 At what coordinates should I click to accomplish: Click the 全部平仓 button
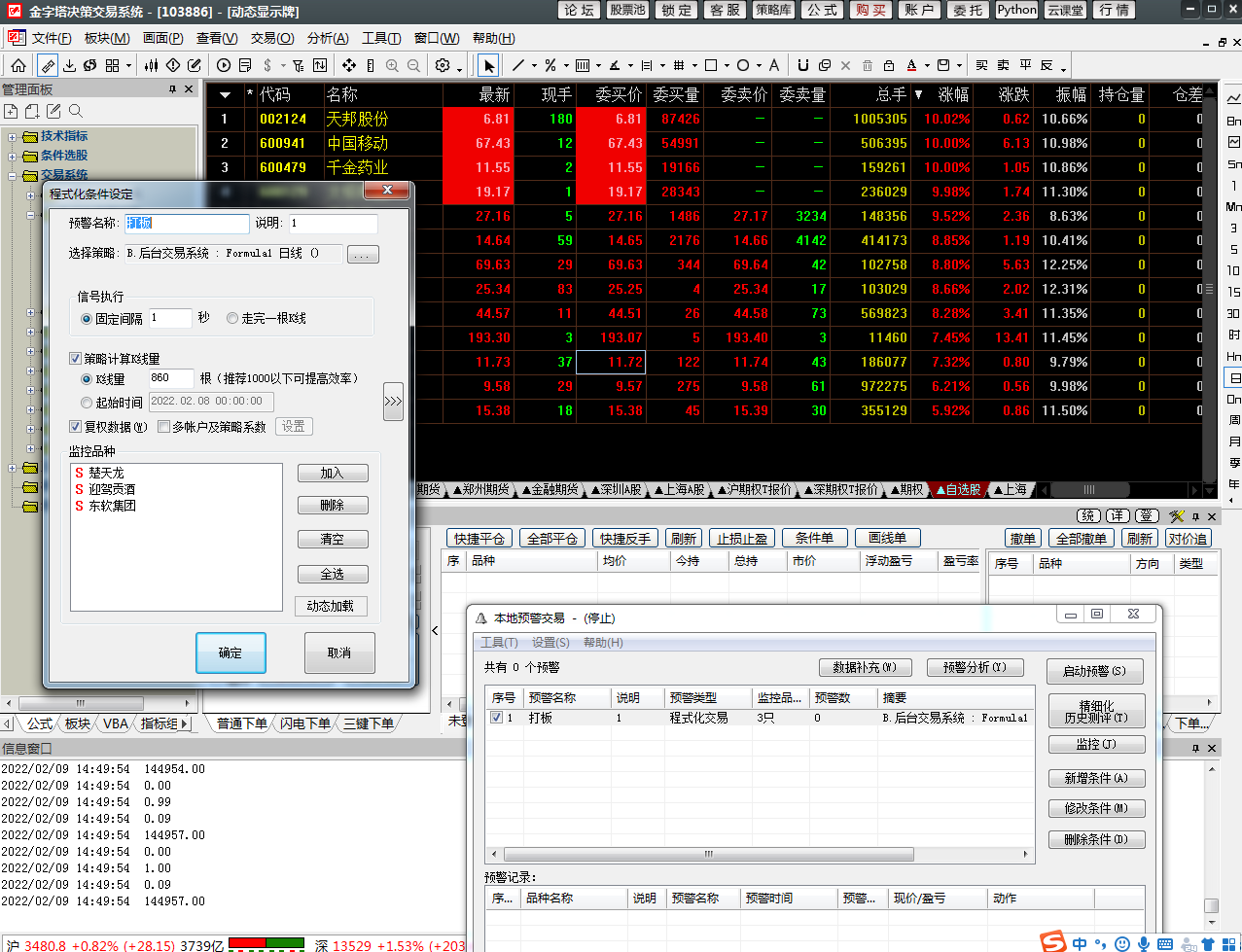point(552,539)
